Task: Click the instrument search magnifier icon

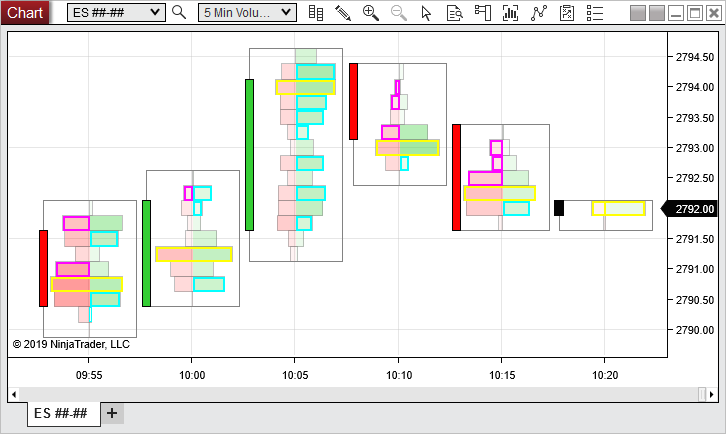Action: [x=179, y=13]
